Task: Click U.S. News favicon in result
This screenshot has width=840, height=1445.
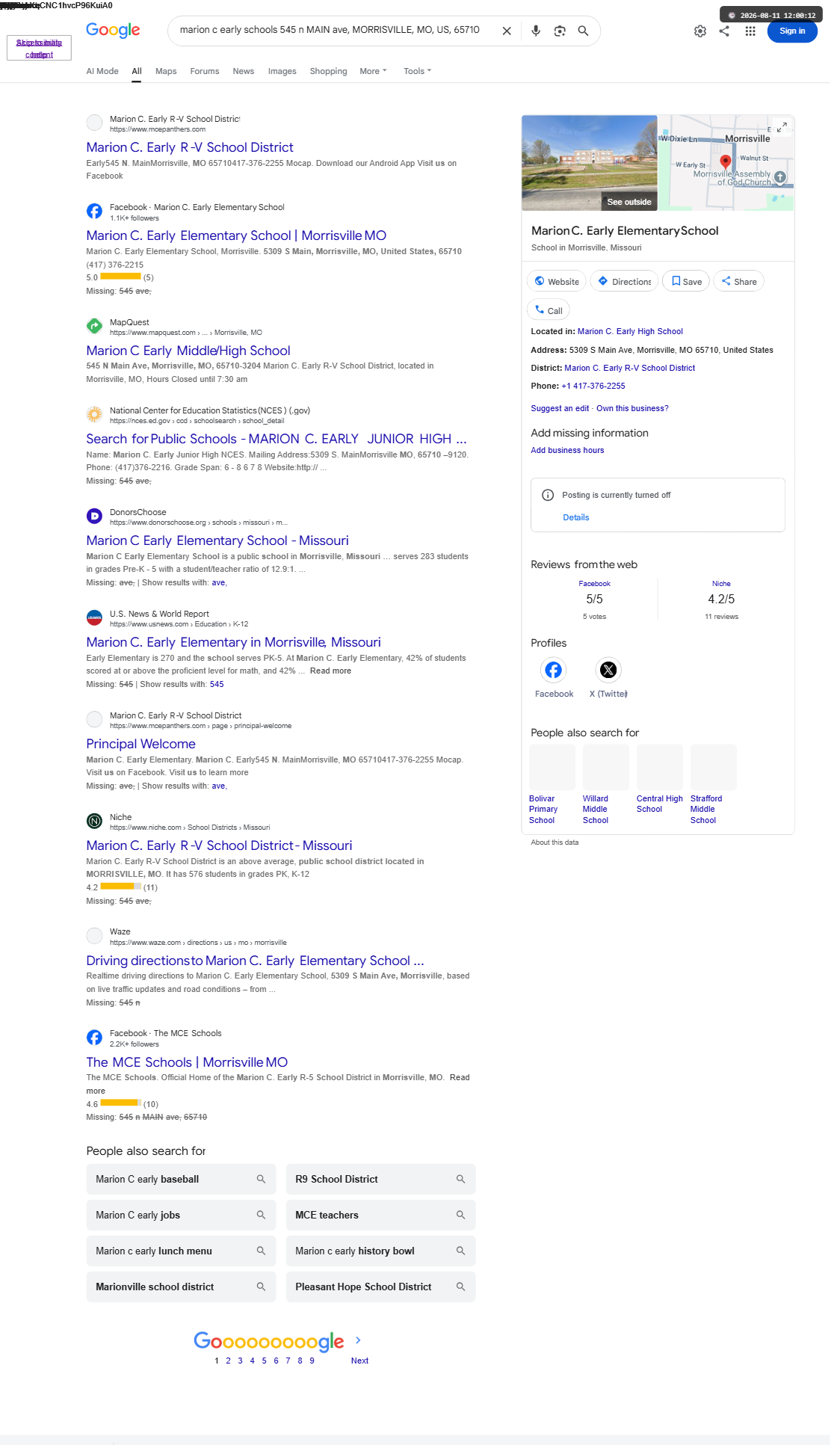Action: (x=94, y=617)
